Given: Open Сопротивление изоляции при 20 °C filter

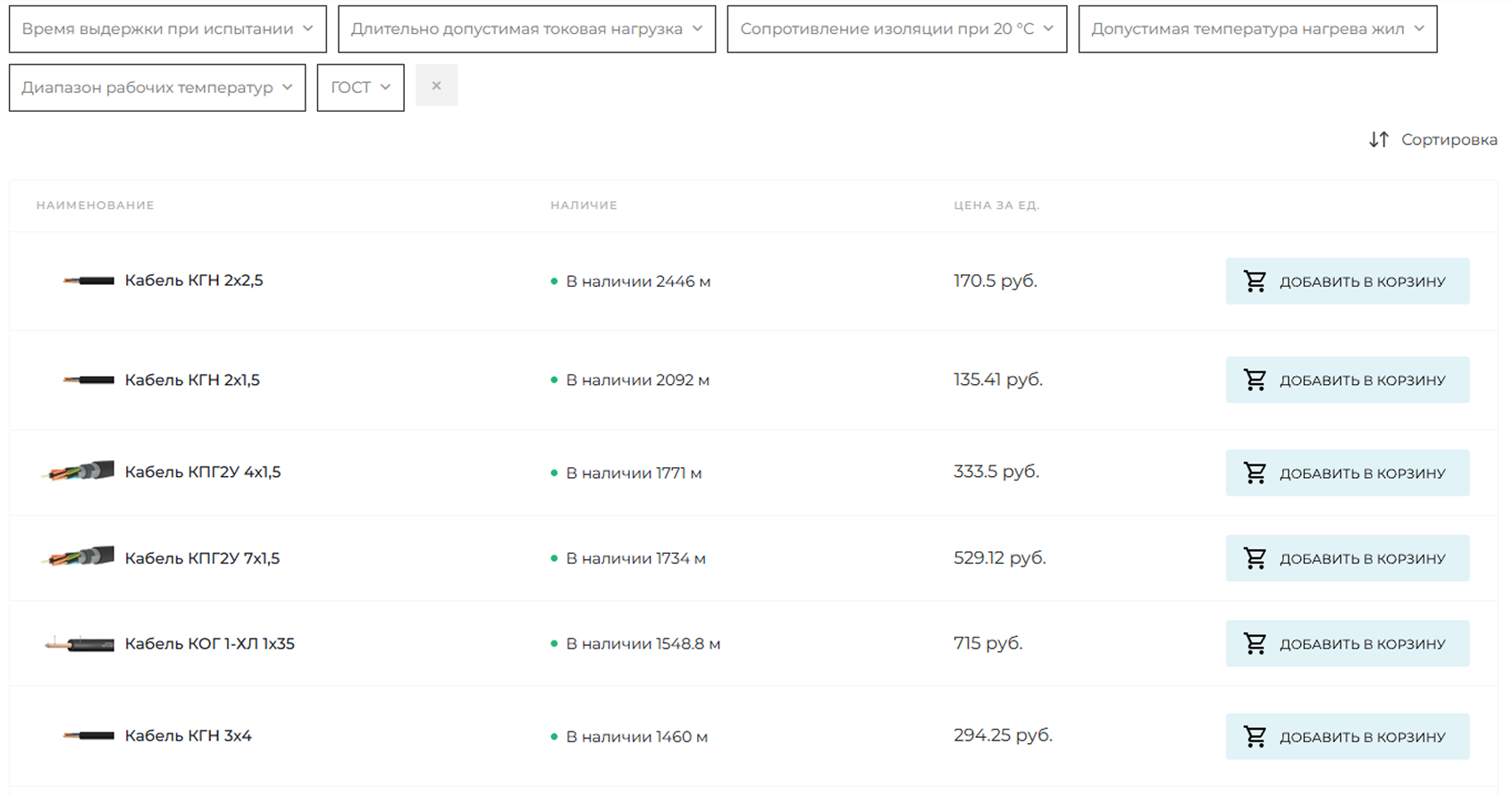Looking at the screenshot, I should pyautogui.click(x=897, y=29).
